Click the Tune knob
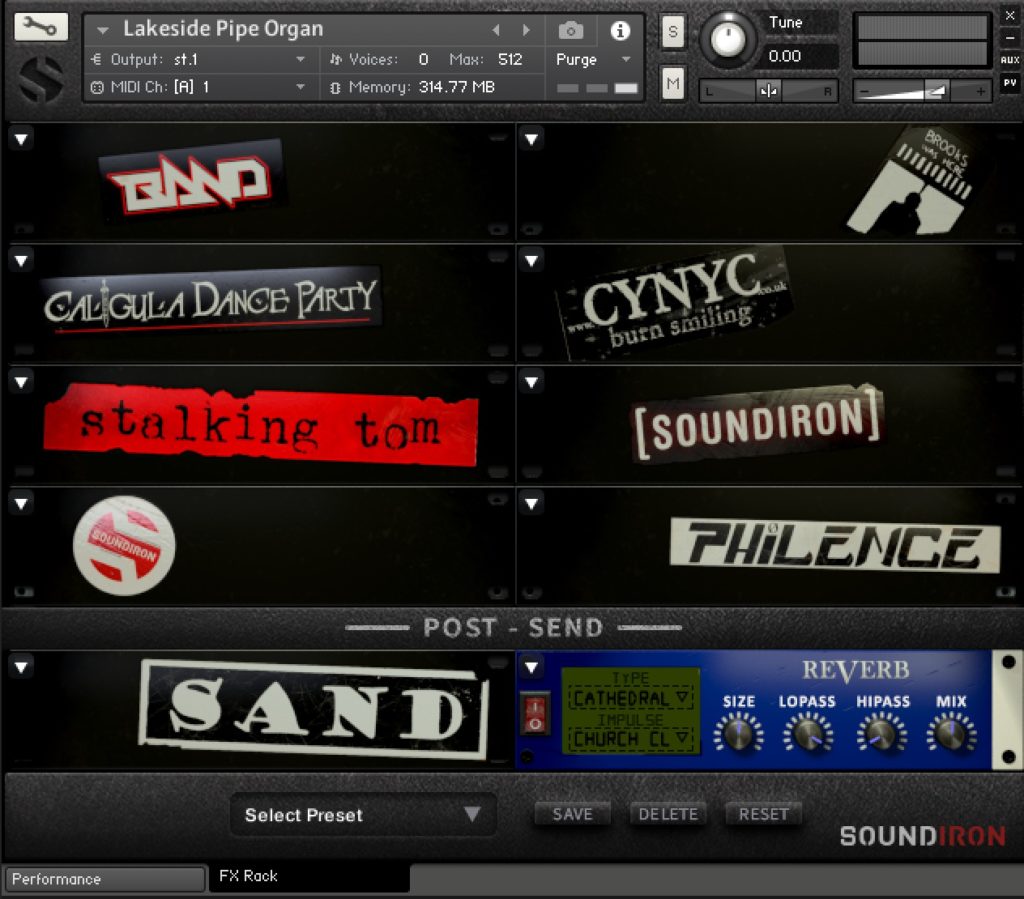The width and height of the screenshot is (1024, 899). click(x=728, y=39)
